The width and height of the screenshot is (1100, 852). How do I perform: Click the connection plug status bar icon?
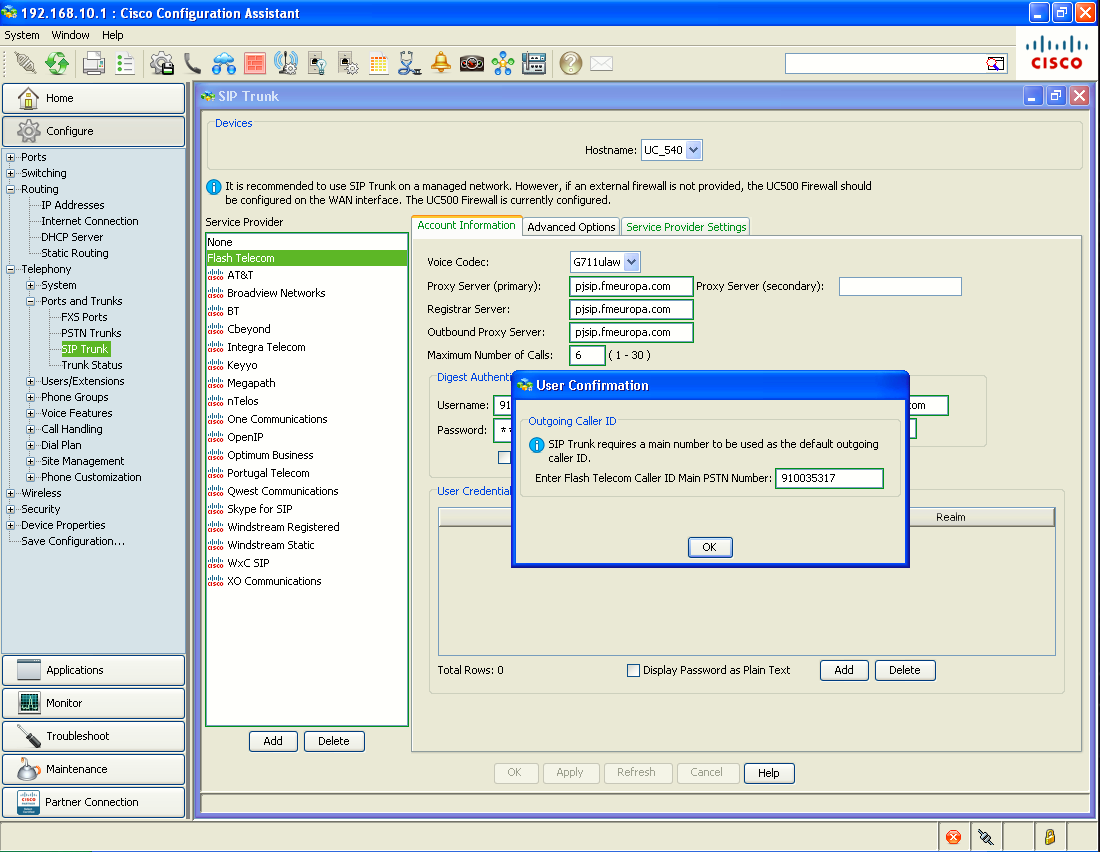[x=986, y=837]
